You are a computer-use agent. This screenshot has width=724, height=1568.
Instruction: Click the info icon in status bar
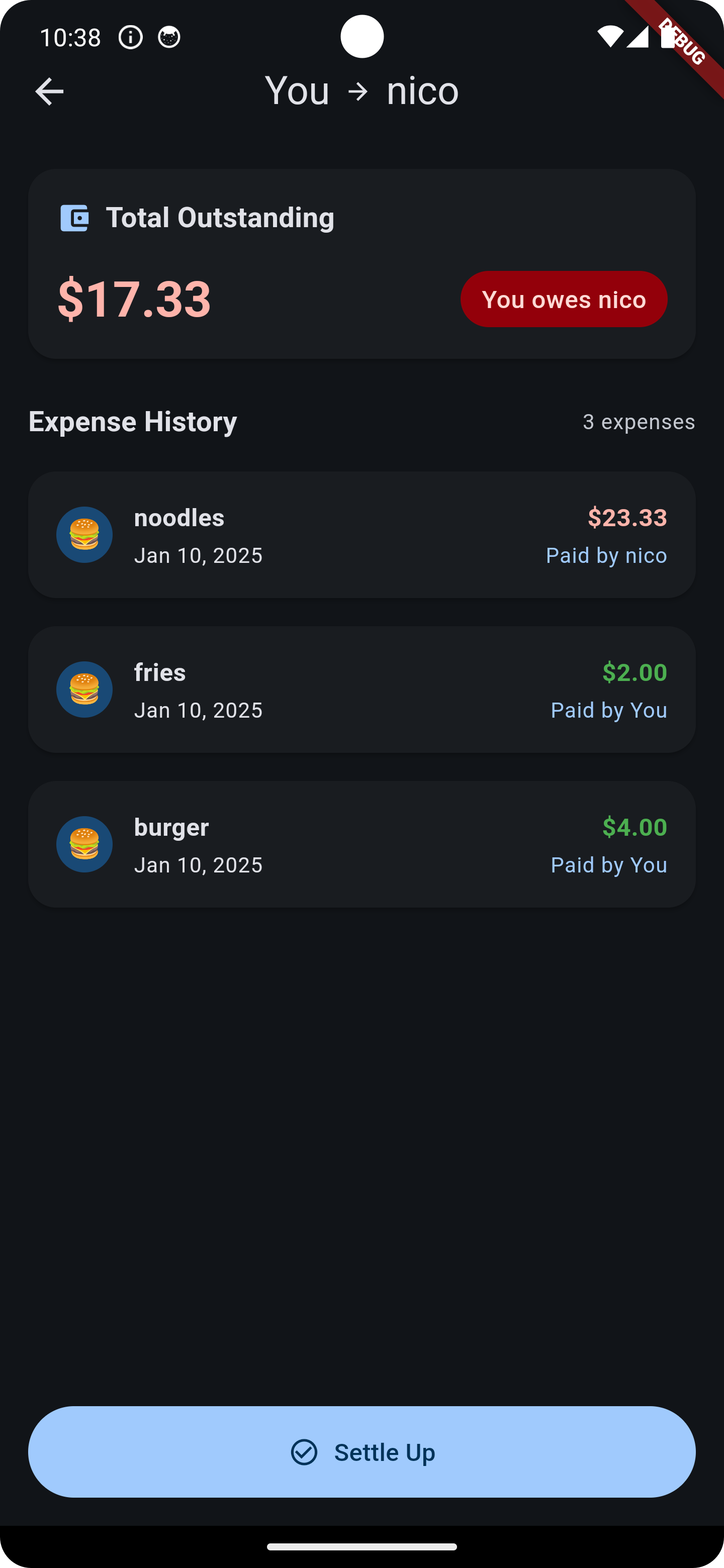click(x=130, y=38)
